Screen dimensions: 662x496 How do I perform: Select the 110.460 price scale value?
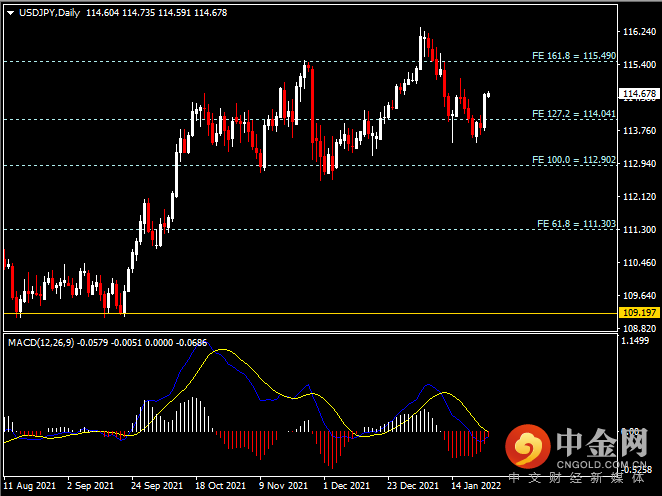(x=640, y=263)
